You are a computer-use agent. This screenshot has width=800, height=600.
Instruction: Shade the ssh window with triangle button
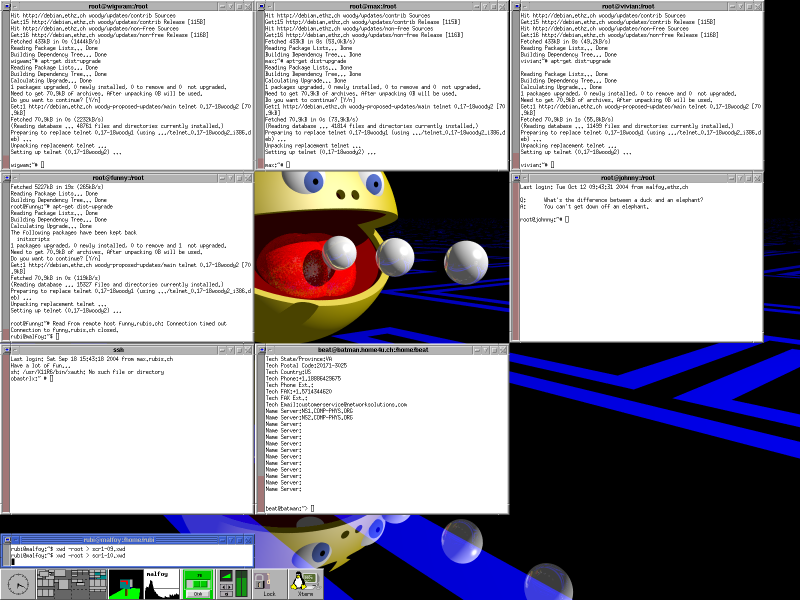pos(231,350)
